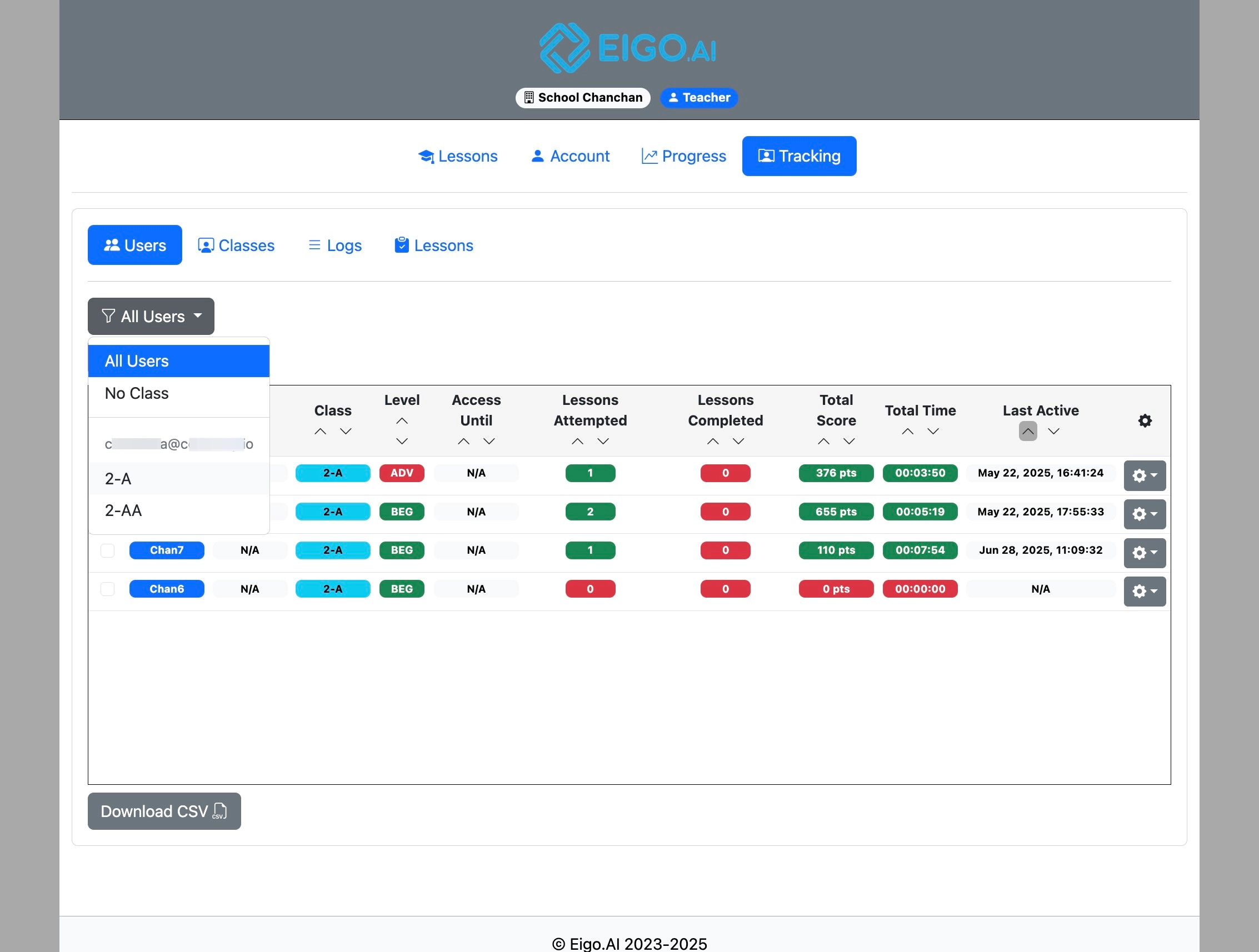This screenshot has height=952, width=1259.
Task: Click the 655 pts score badge
Action: coord(836,512)
